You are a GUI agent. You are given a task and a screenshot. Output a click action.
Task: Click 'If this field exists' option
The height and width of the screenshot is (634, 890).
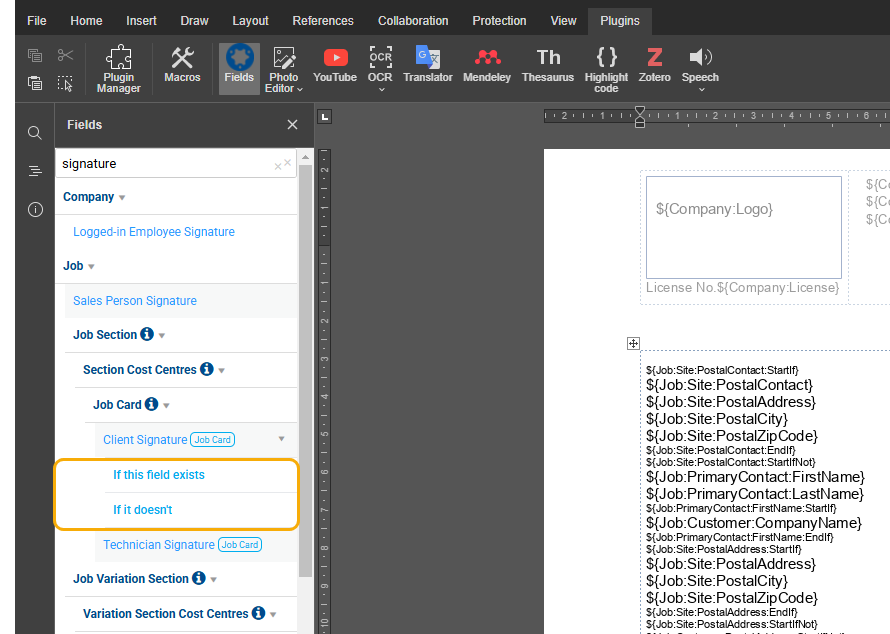pos(159,475)
